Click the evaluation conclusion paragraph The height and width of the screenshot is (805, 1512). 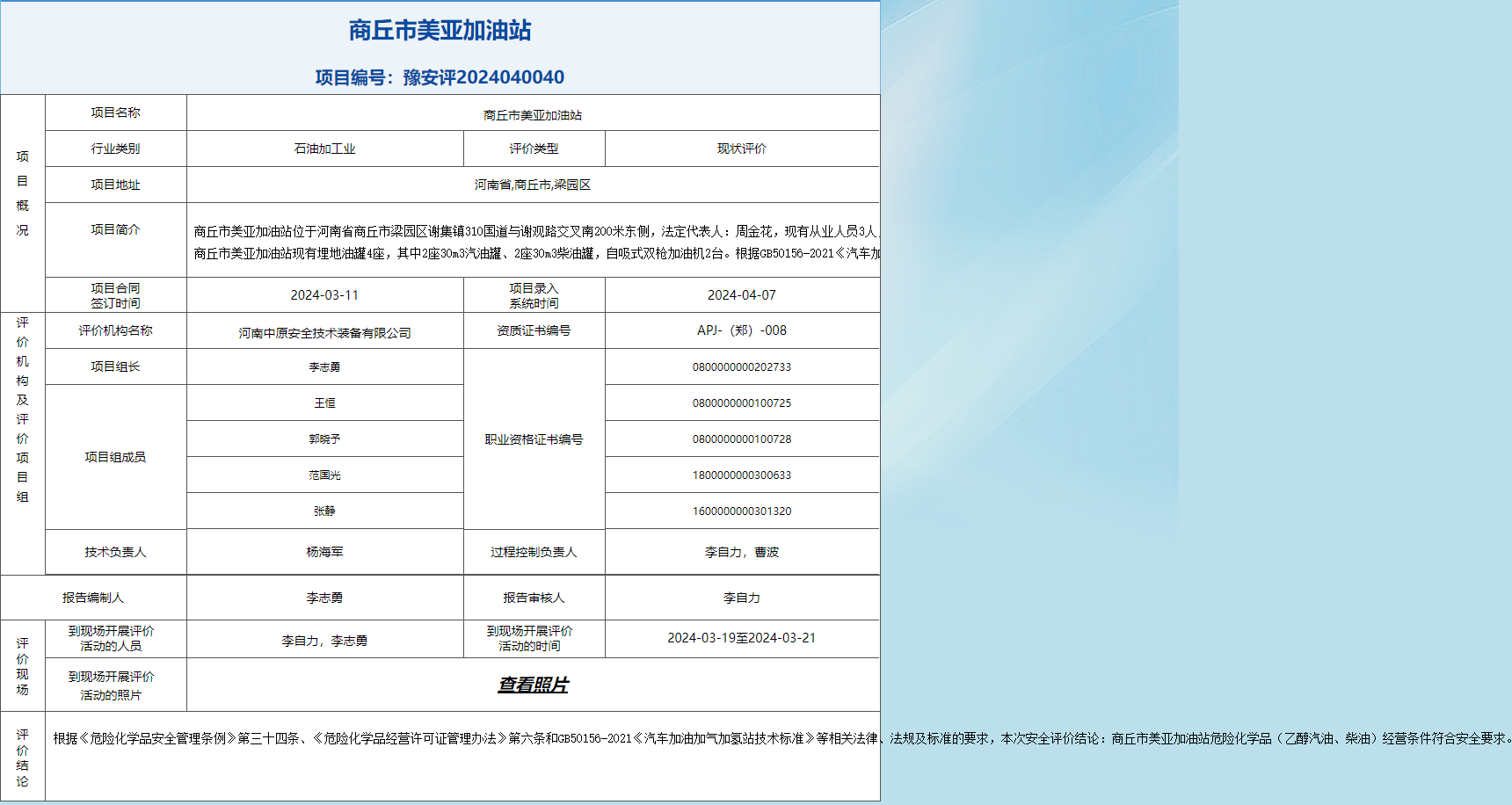click(x=782, y=738)
